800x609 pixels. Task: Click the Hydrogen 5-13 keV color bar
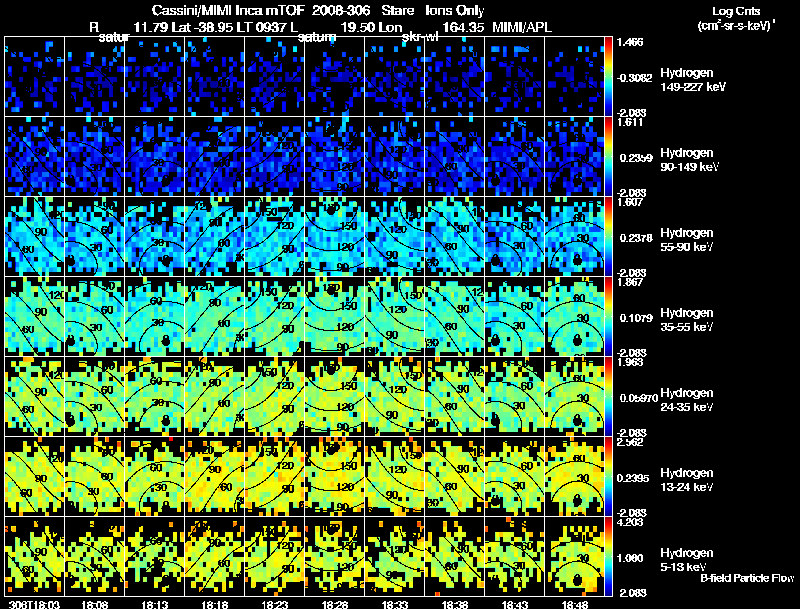click(609, 556)
